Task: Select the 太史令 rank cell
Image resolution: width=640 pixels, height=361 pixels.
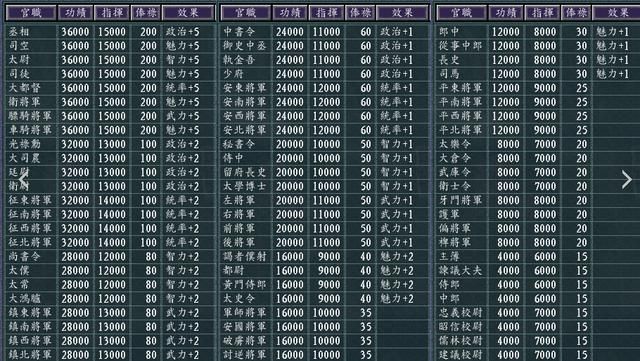Action: 239,299
